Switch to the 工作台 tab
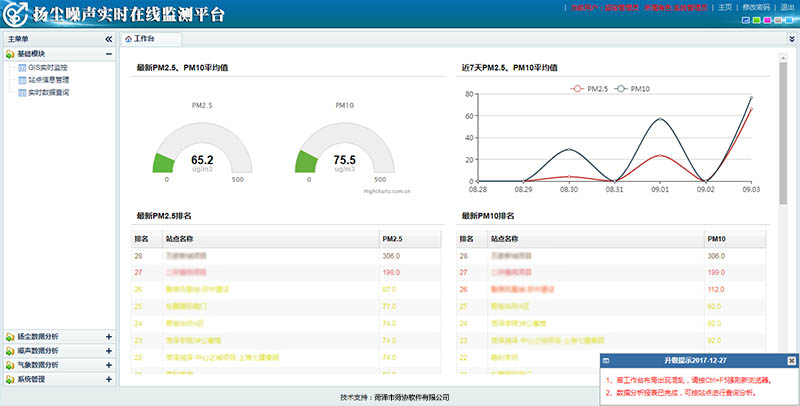This screenshot has height=406, width=800. 150,39
